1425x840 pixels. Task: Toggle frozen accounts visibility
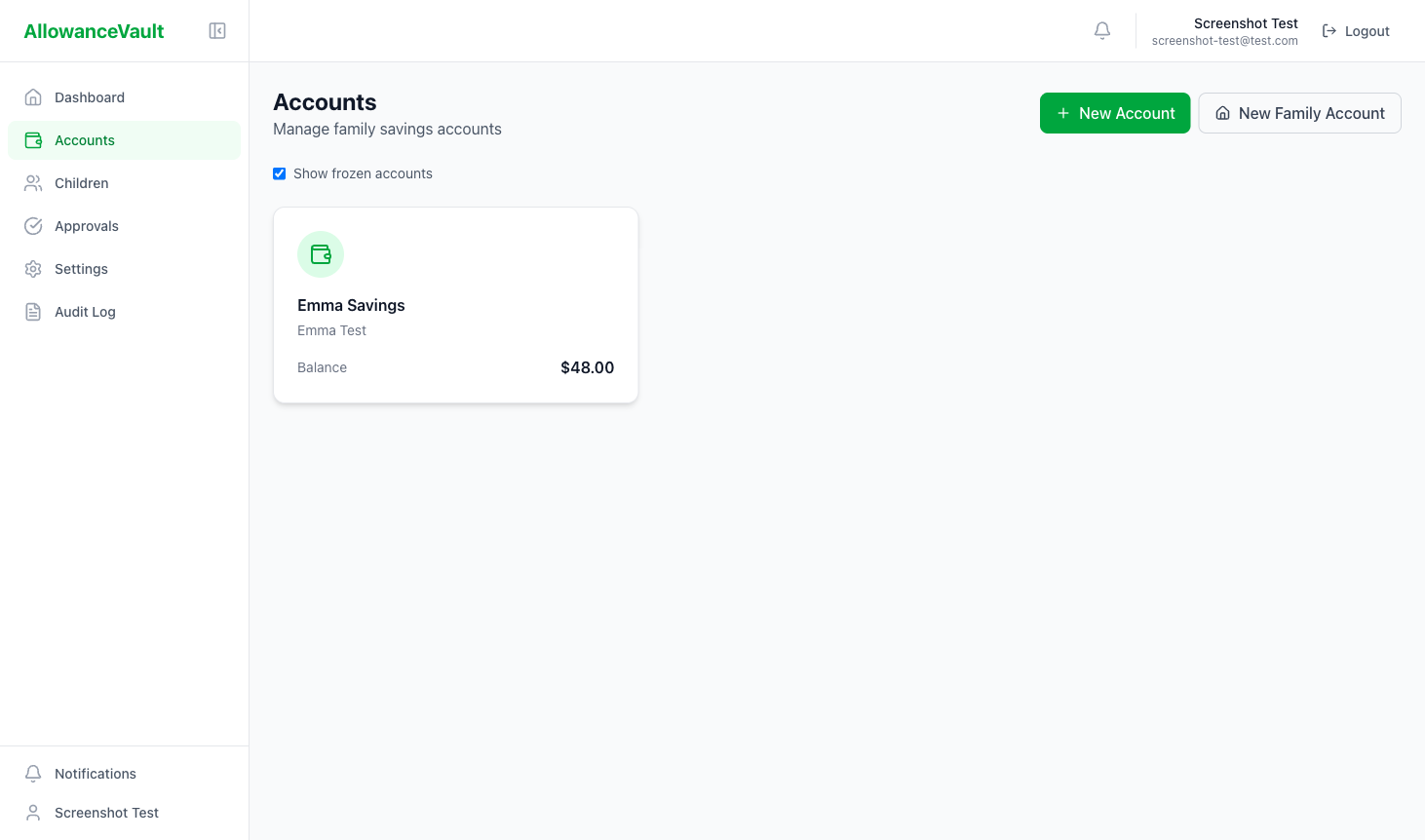tap(280, 172)
